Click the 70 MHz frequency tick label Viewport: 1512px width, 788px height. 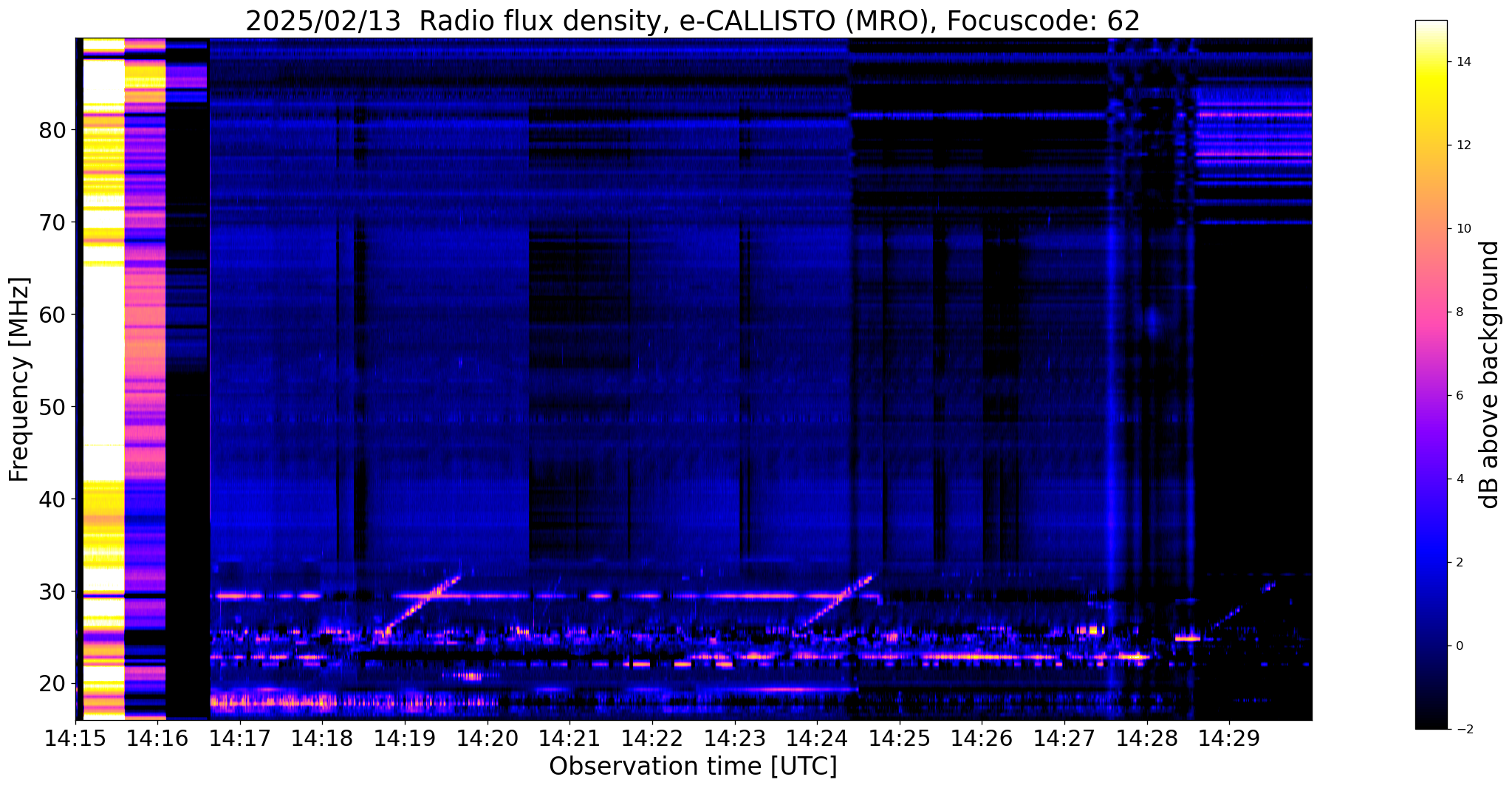(52, 222)
